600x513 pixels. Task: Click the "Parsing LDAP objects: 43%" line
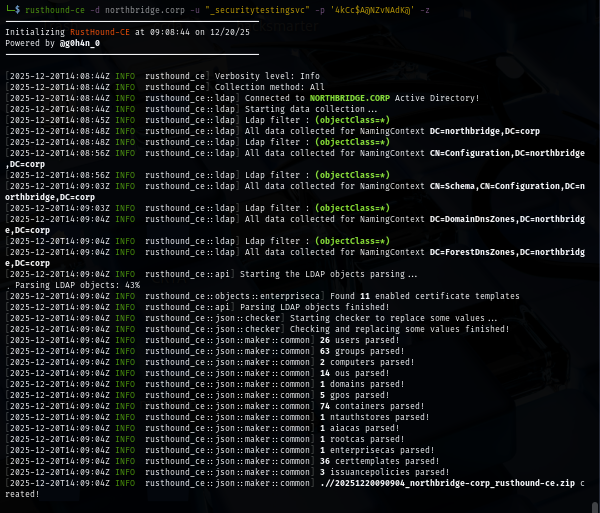[77, 285]
